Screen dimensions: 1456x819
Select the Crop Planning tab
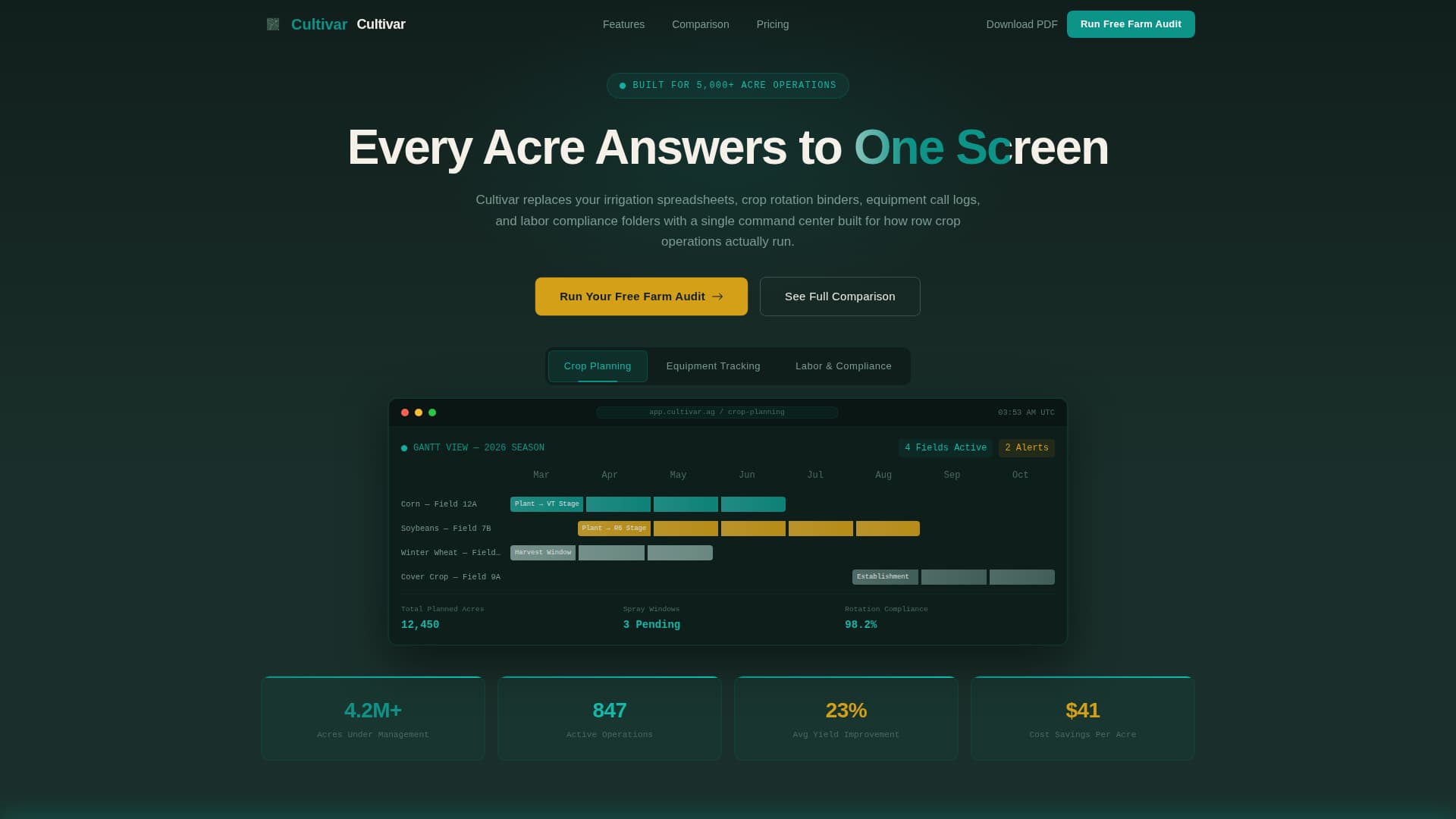[x=598, y=366]
